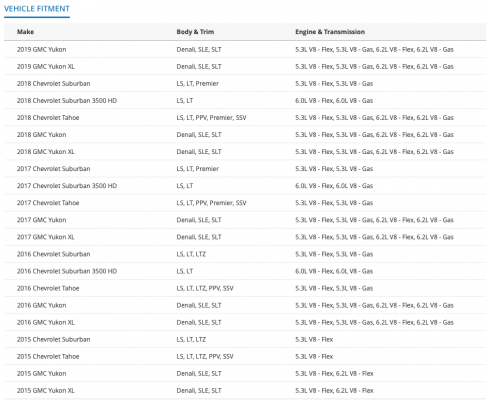This screenshot has width=486, height=400.
Task: Click the 2018 Chevrolet Suburban engine cell
Action: (334, 84)
